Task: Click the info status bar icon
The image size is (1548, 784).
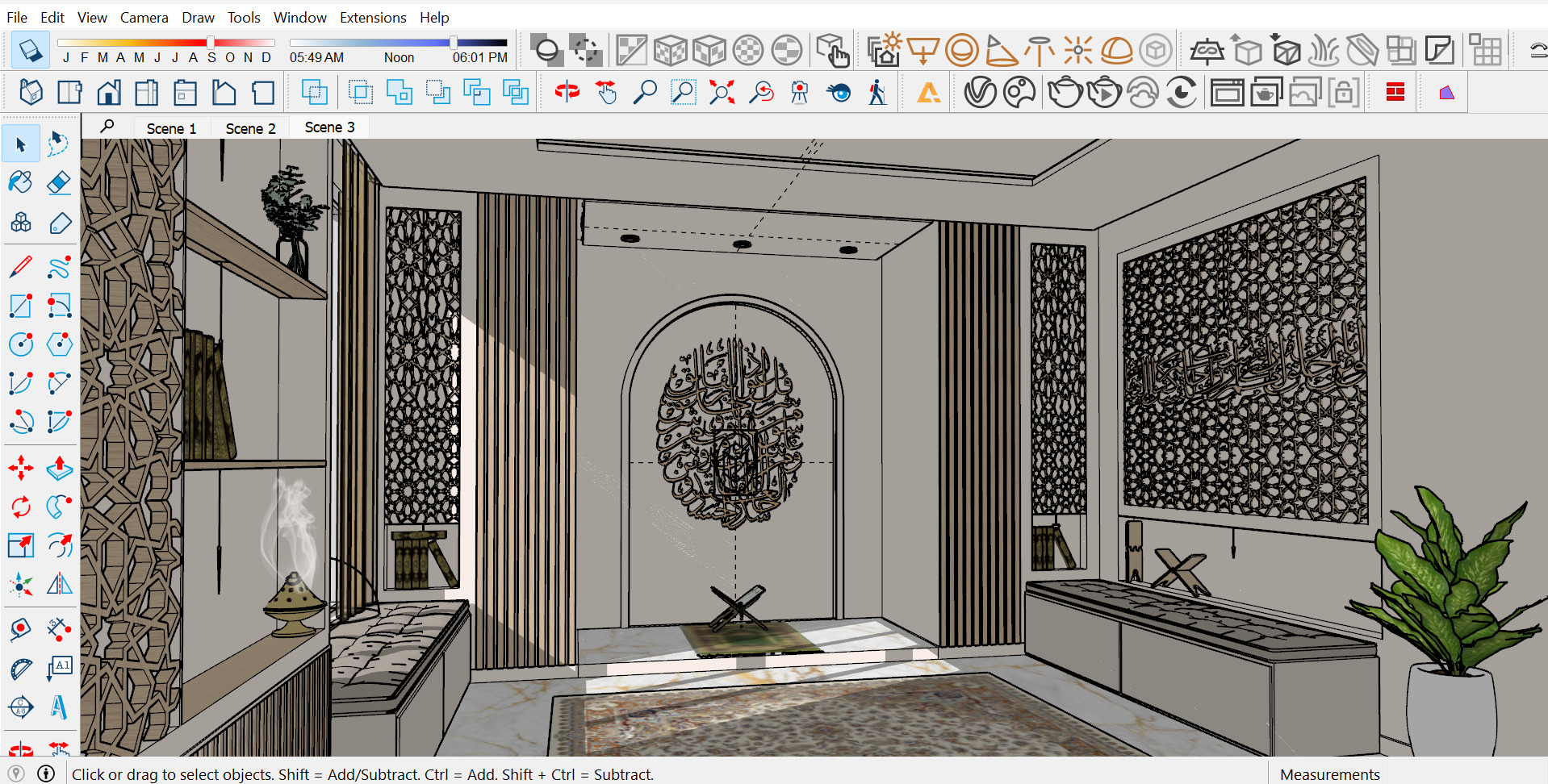Action: tap(46, 774)
